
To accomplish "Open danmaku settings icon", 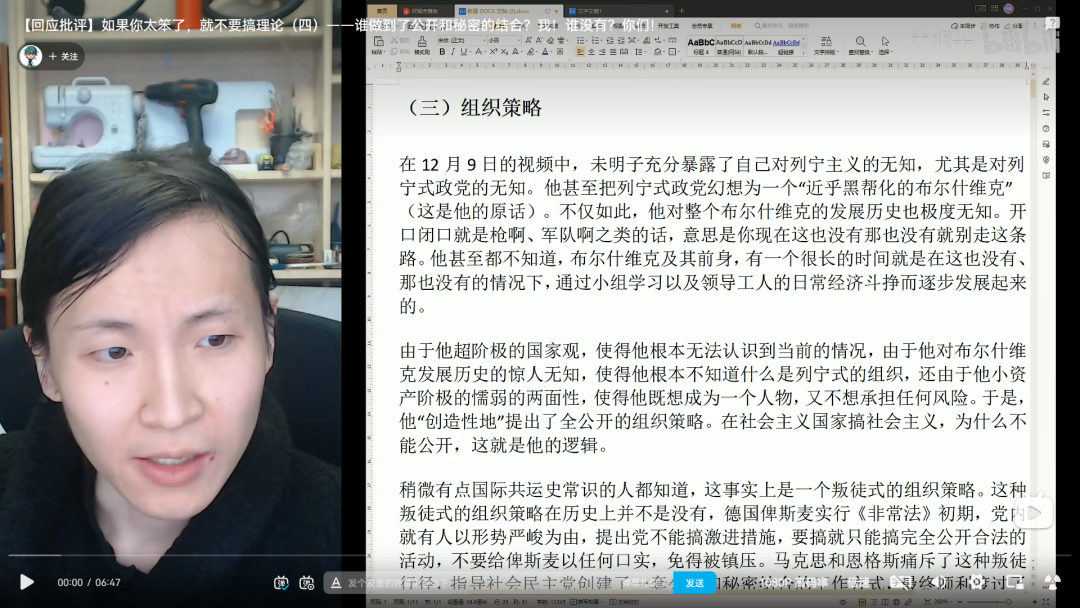I will pos(307,583).
